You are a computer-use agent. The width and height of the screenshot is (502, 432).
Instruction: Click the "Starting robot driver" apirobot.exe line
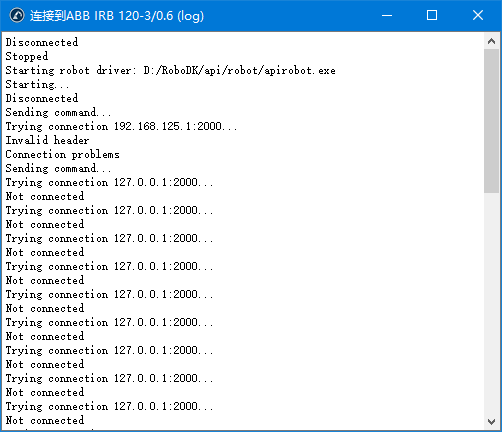click(170, 70)
